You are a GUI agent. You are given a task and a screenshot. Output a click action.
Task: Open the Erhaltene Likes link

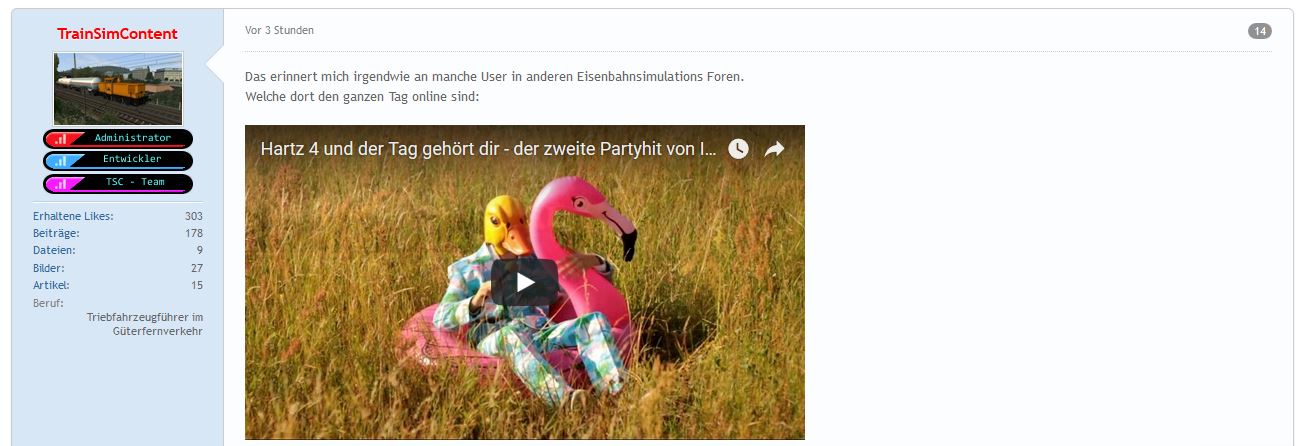pos(73,216)
